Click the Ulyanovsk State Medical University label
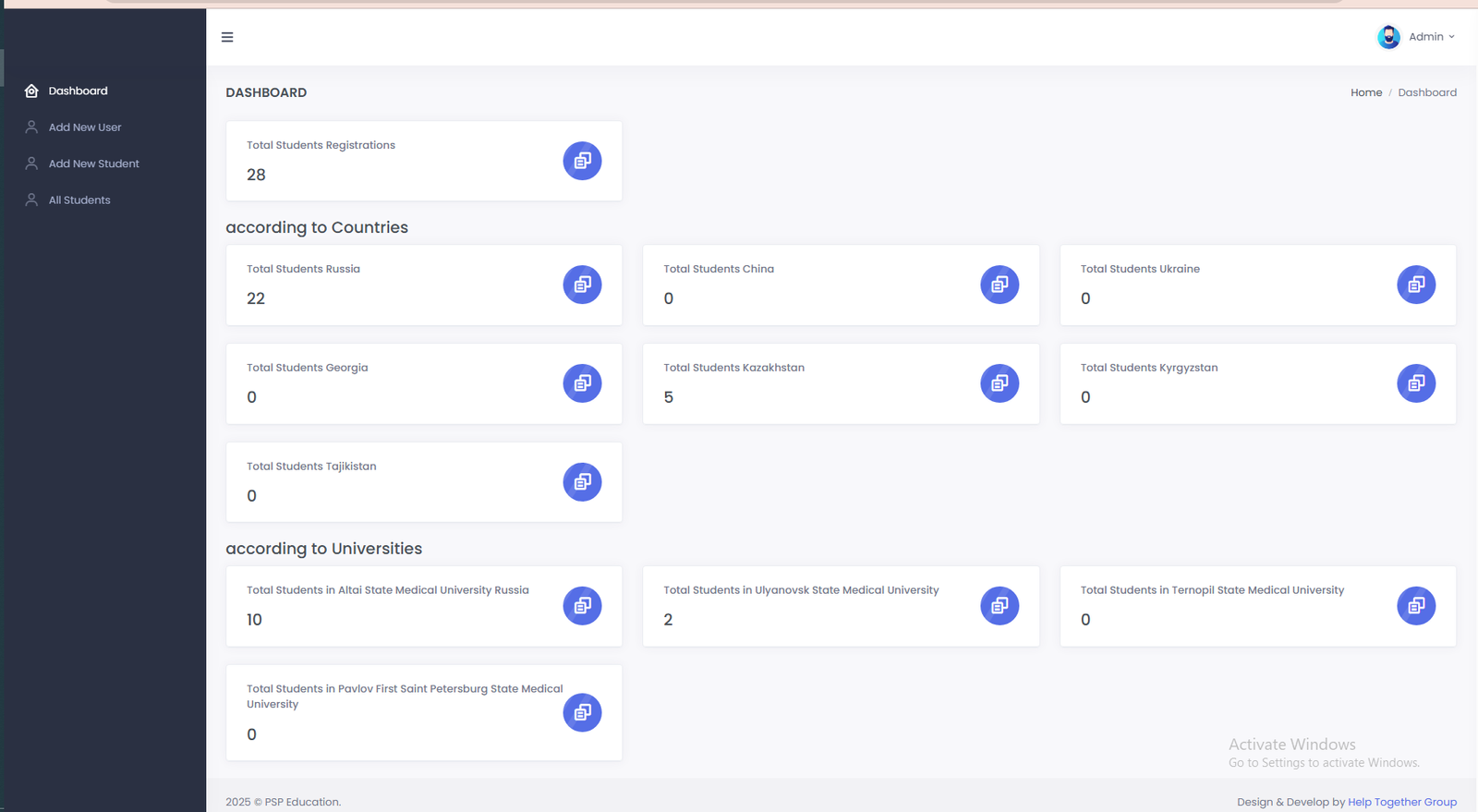This screenshot has height=812, width=1478. point(801,590)
